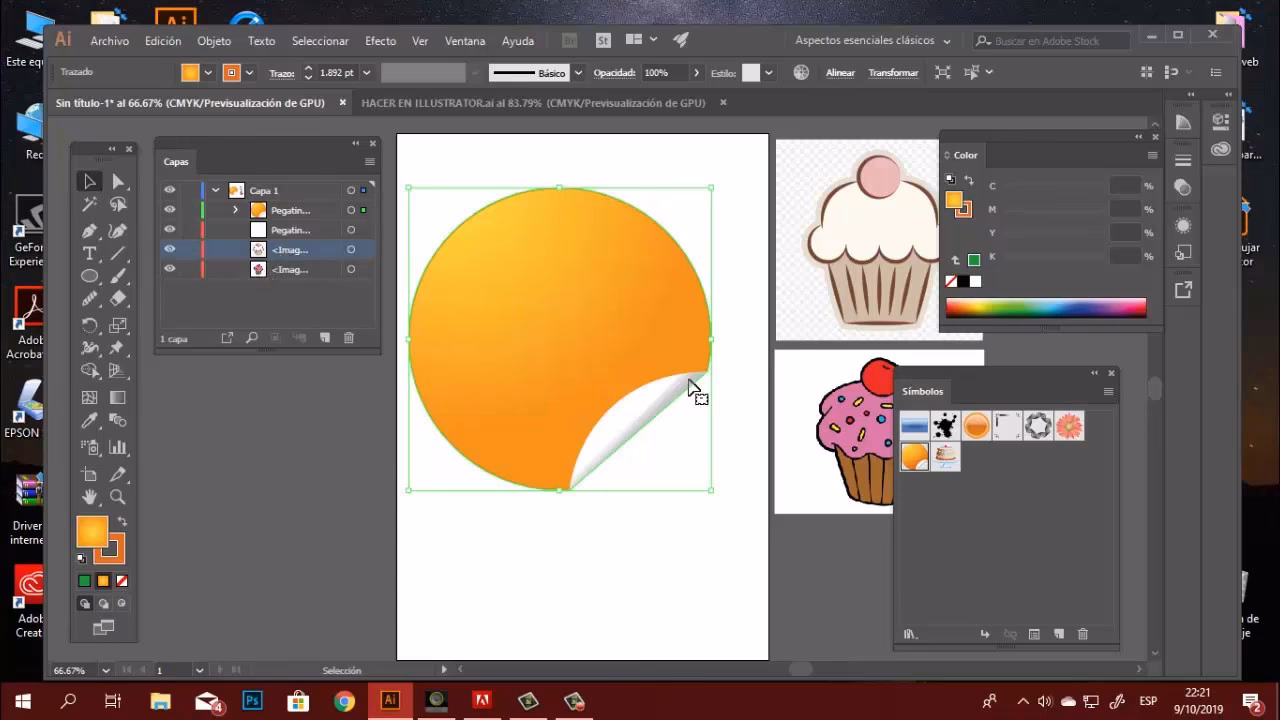Screen dimensions: 1280x720
Task: Select the Rotate tool
Action: [89, 325]
